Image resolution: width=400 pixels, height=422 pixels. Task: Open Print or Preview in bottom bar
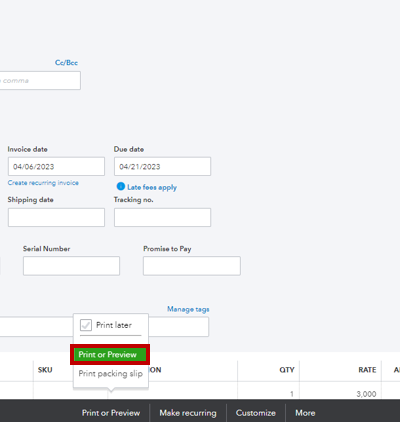click(x=111, y=413)
